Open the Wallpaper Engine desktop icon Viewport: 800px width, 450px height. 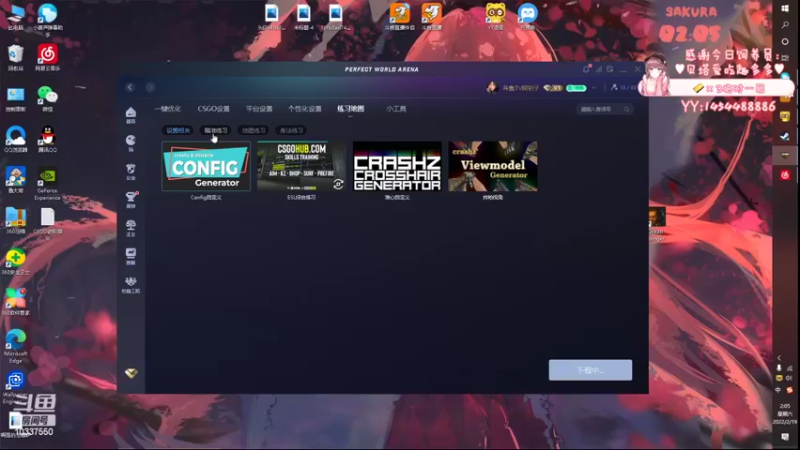coord(16,387)
